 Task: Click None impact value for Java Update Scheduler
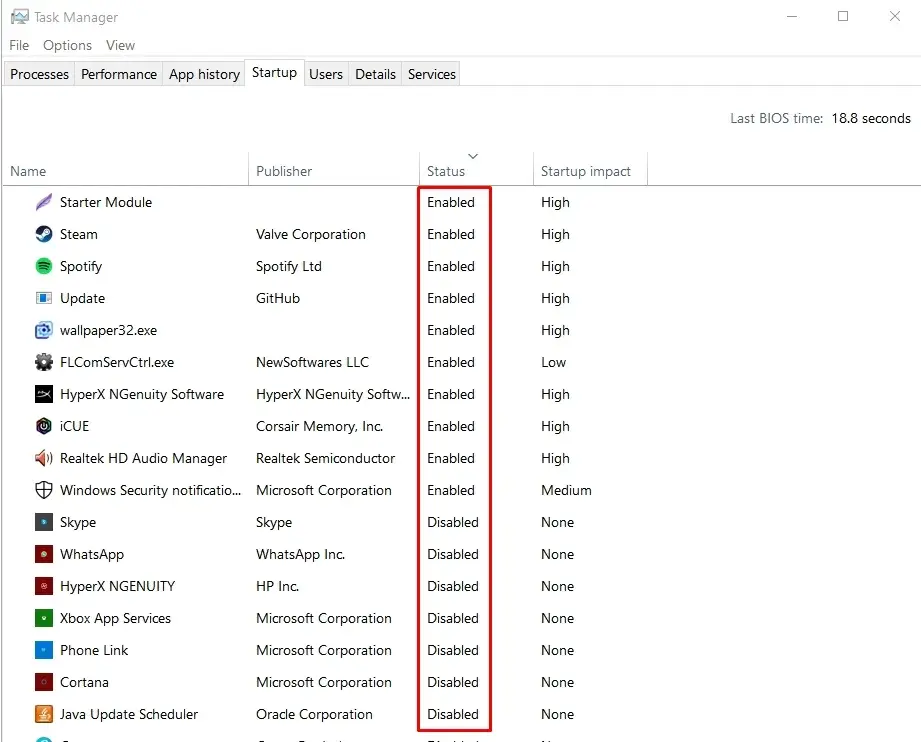click(557, 714)
